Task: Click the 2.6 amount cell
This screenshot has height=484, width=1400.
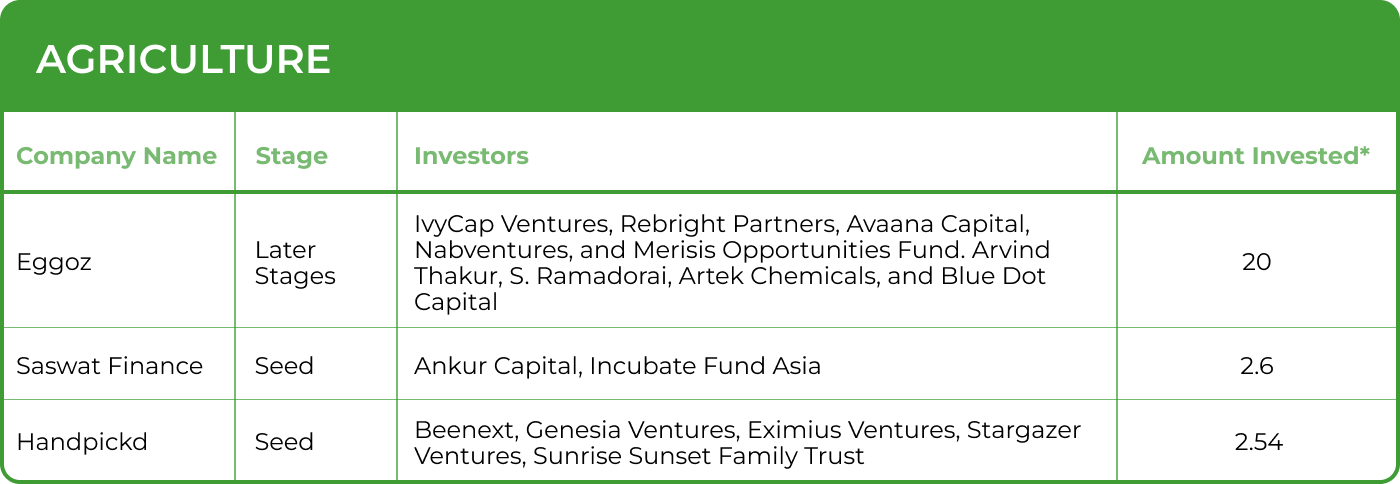Action: pos(1257,366)
